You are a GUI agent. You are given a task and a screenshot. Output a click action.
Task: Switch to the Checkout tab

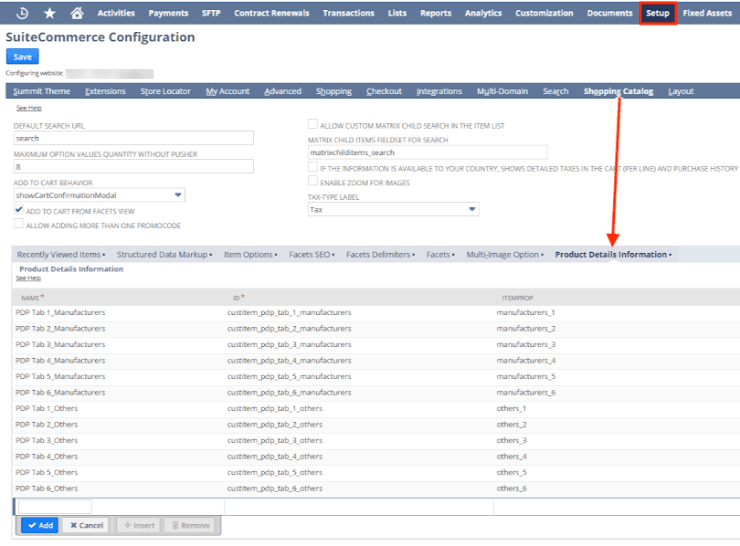tap(384, 91)
